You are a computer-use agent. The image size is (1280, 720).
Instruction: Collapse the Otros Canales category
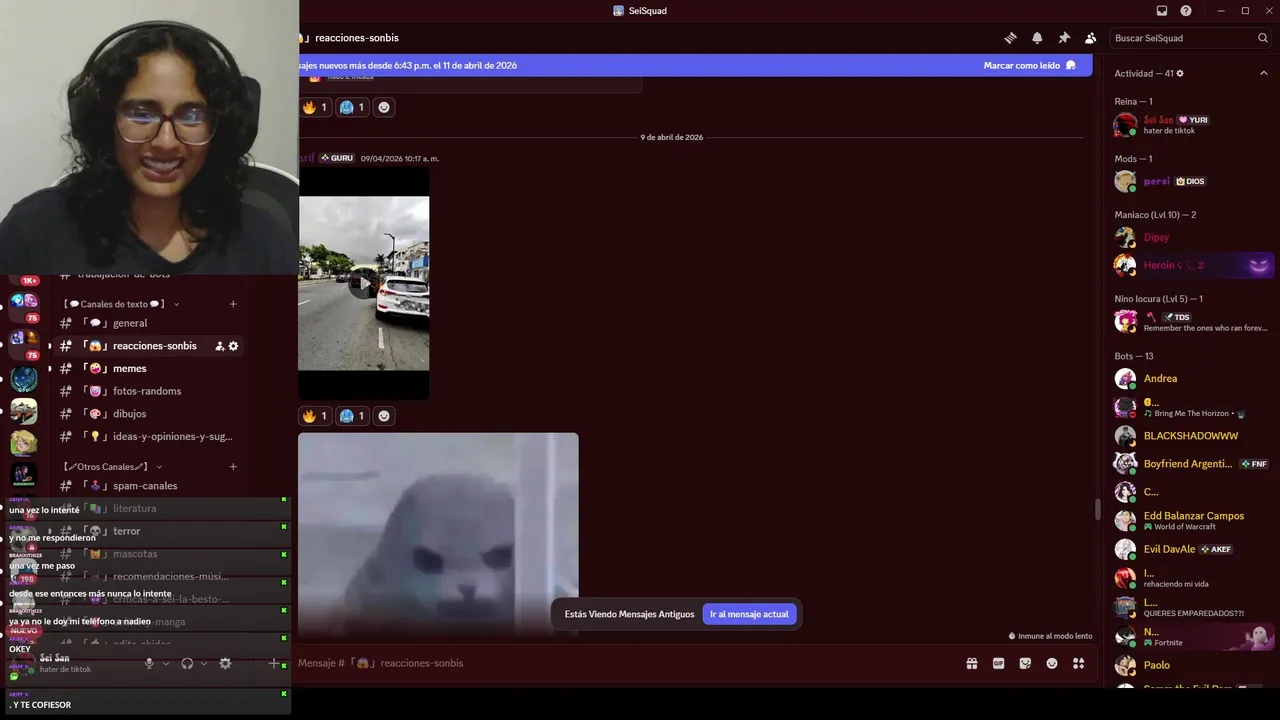click(x=112, y=467)
